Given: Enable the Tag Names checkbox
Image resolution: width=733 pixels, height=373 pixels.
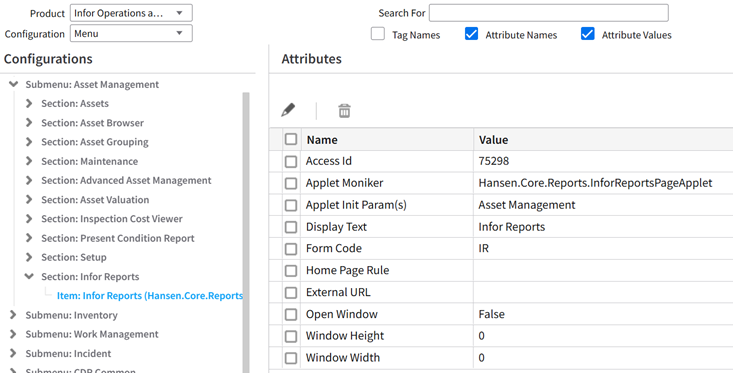Looking at the screenshot, I should point(378,34).
